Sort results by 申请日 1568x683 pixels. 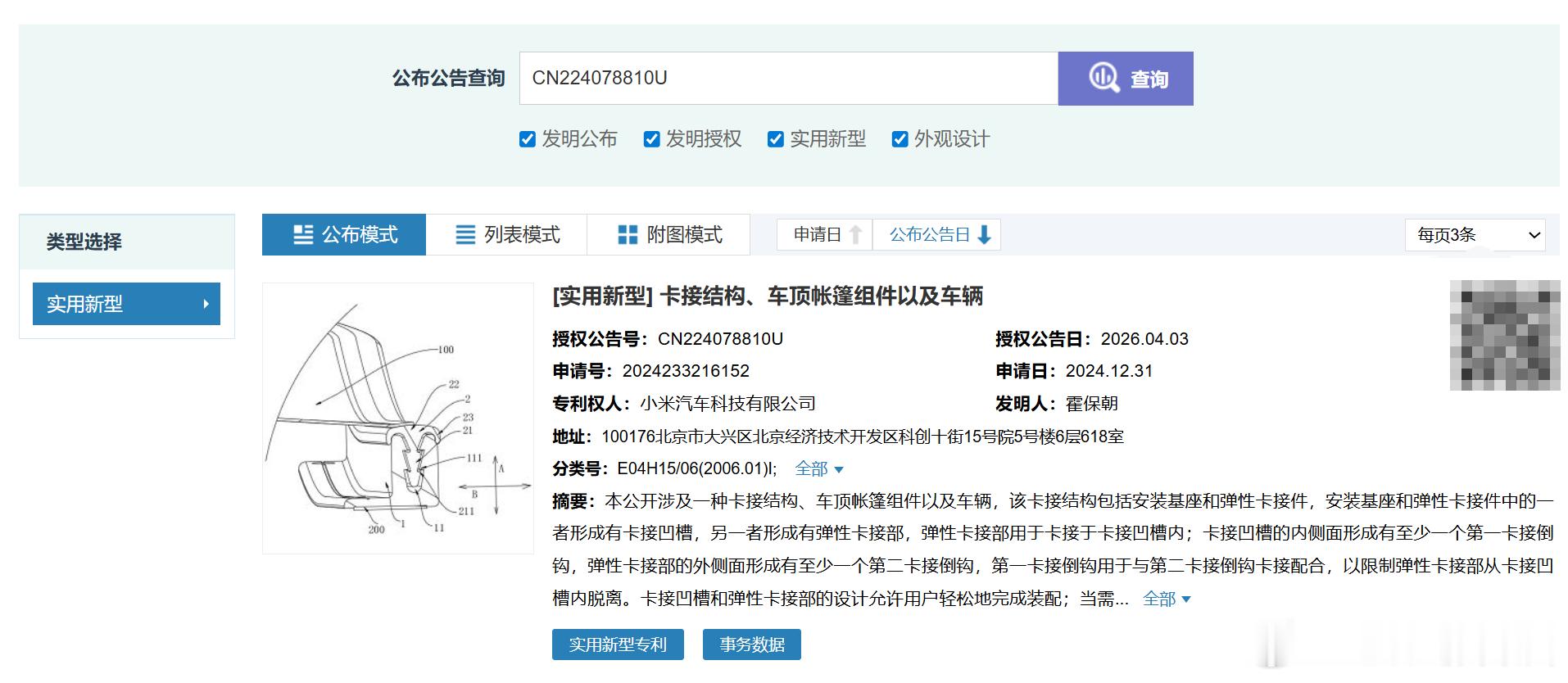825,235
